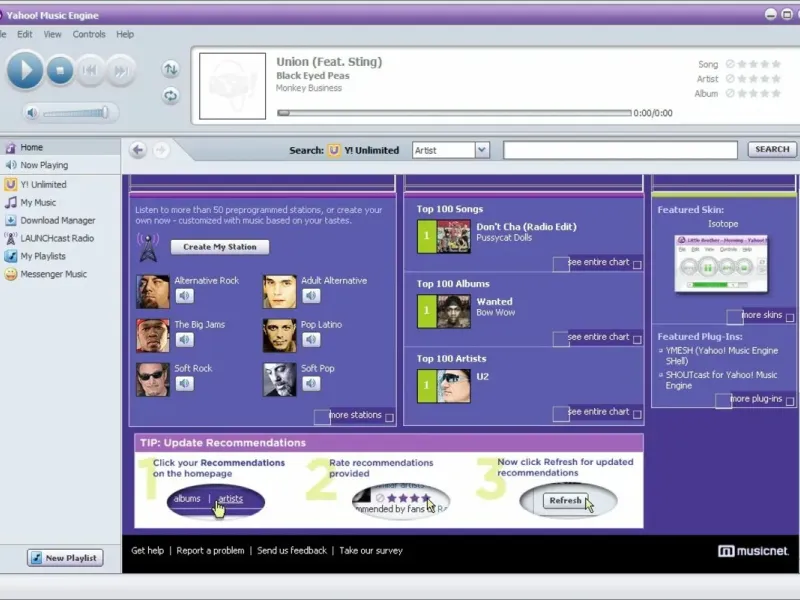Click the now playing album art
This screenshot has height=600, width=800.
pyautogui.click(x=233, y=86)
